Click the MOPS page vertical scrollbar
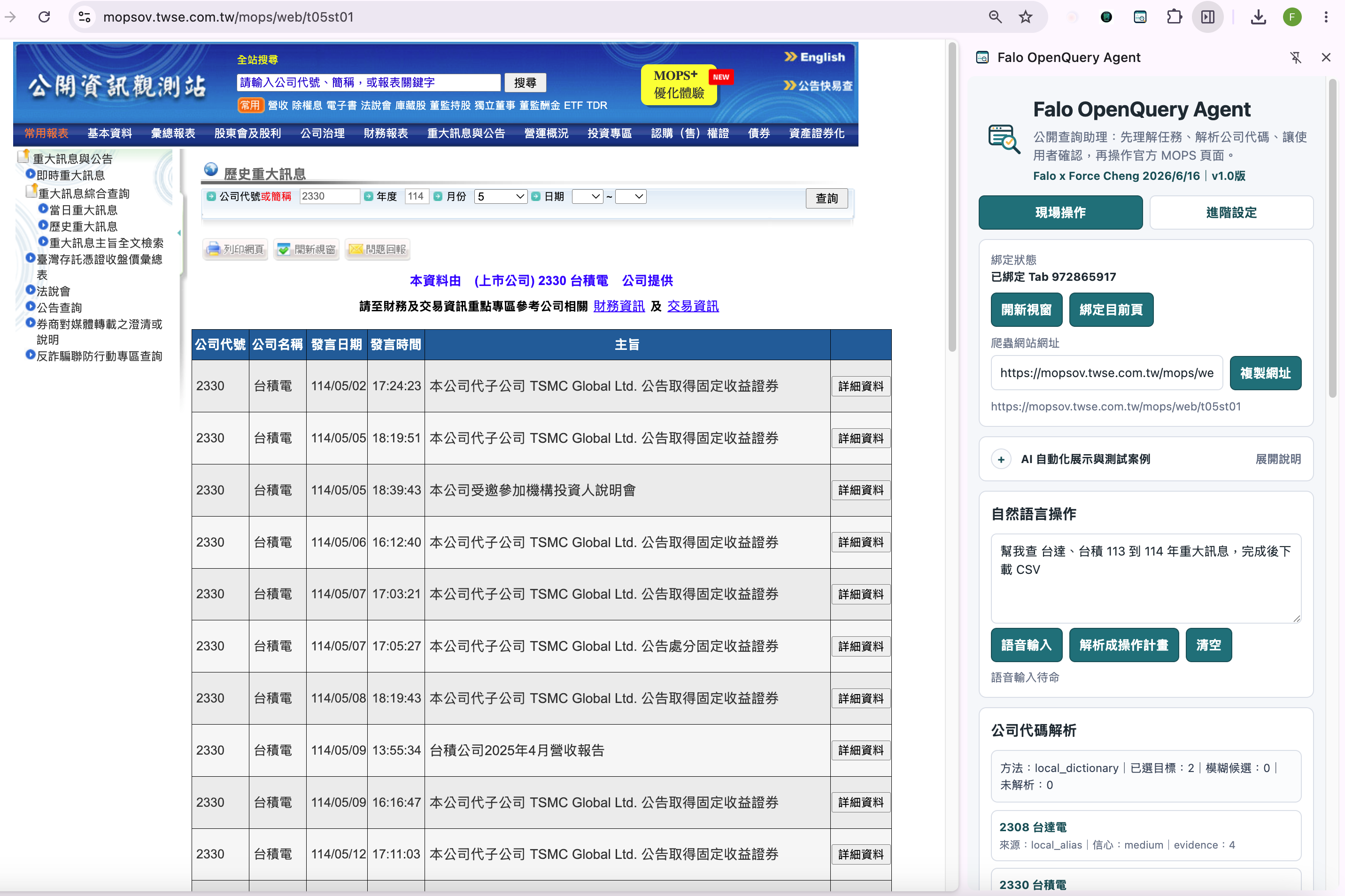1345x896 pixels. [x=952, y=198]
